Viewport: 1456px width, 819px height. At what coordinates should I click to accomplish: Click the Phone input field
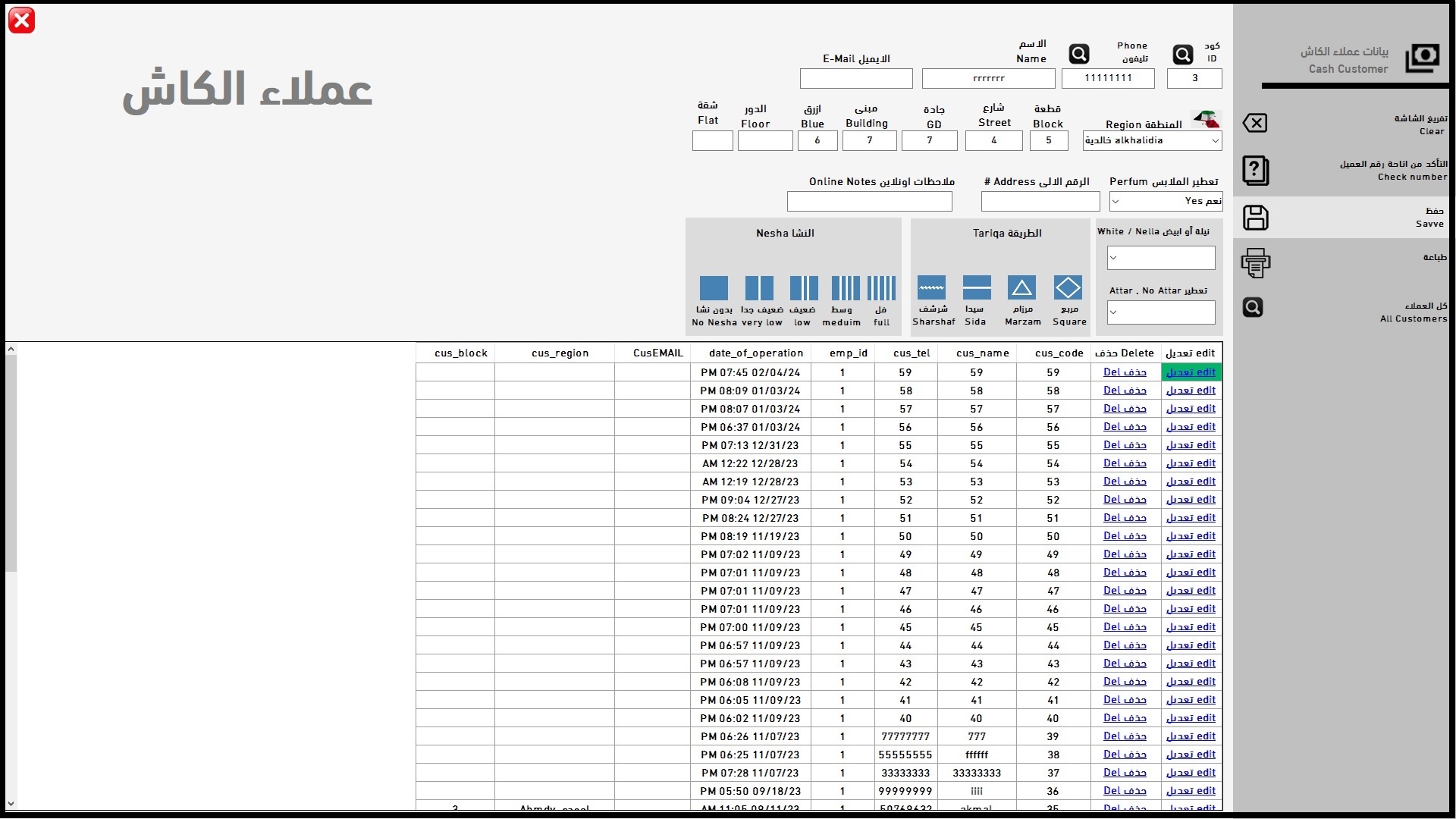click(1108, 78)
